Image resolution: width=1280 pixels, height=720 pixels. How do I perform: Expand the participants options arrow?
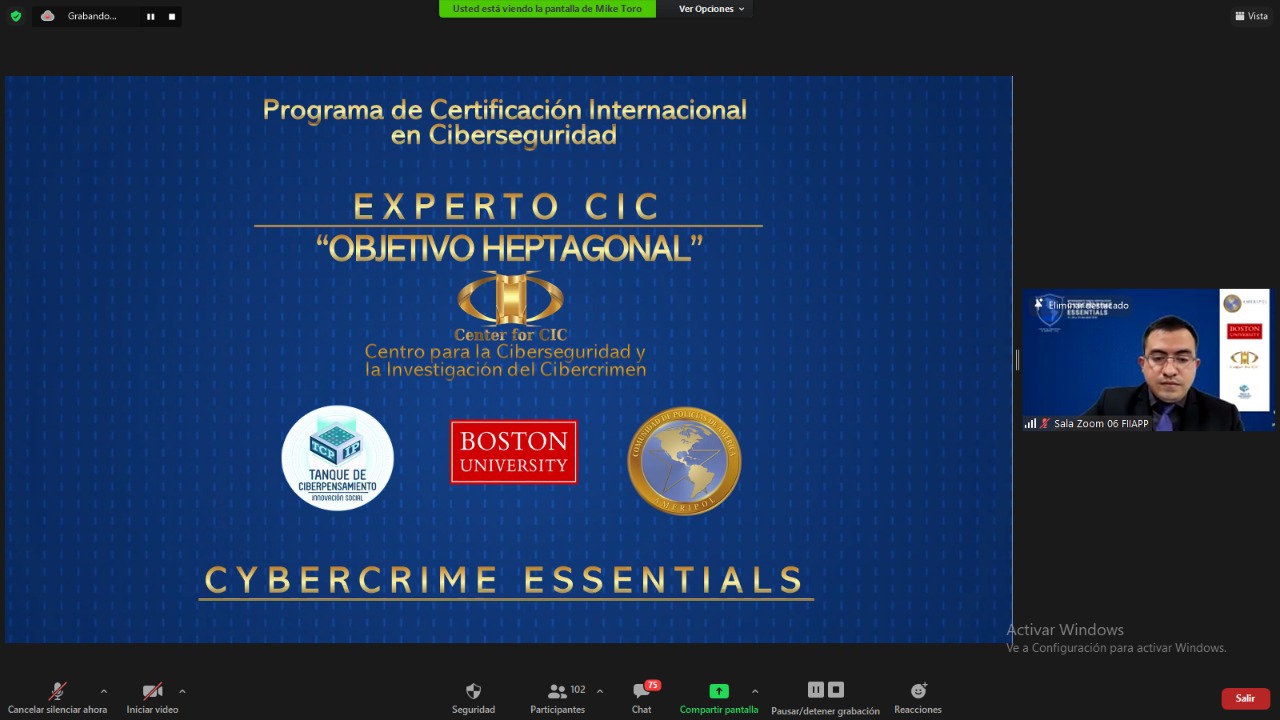[x=600, y=691]
